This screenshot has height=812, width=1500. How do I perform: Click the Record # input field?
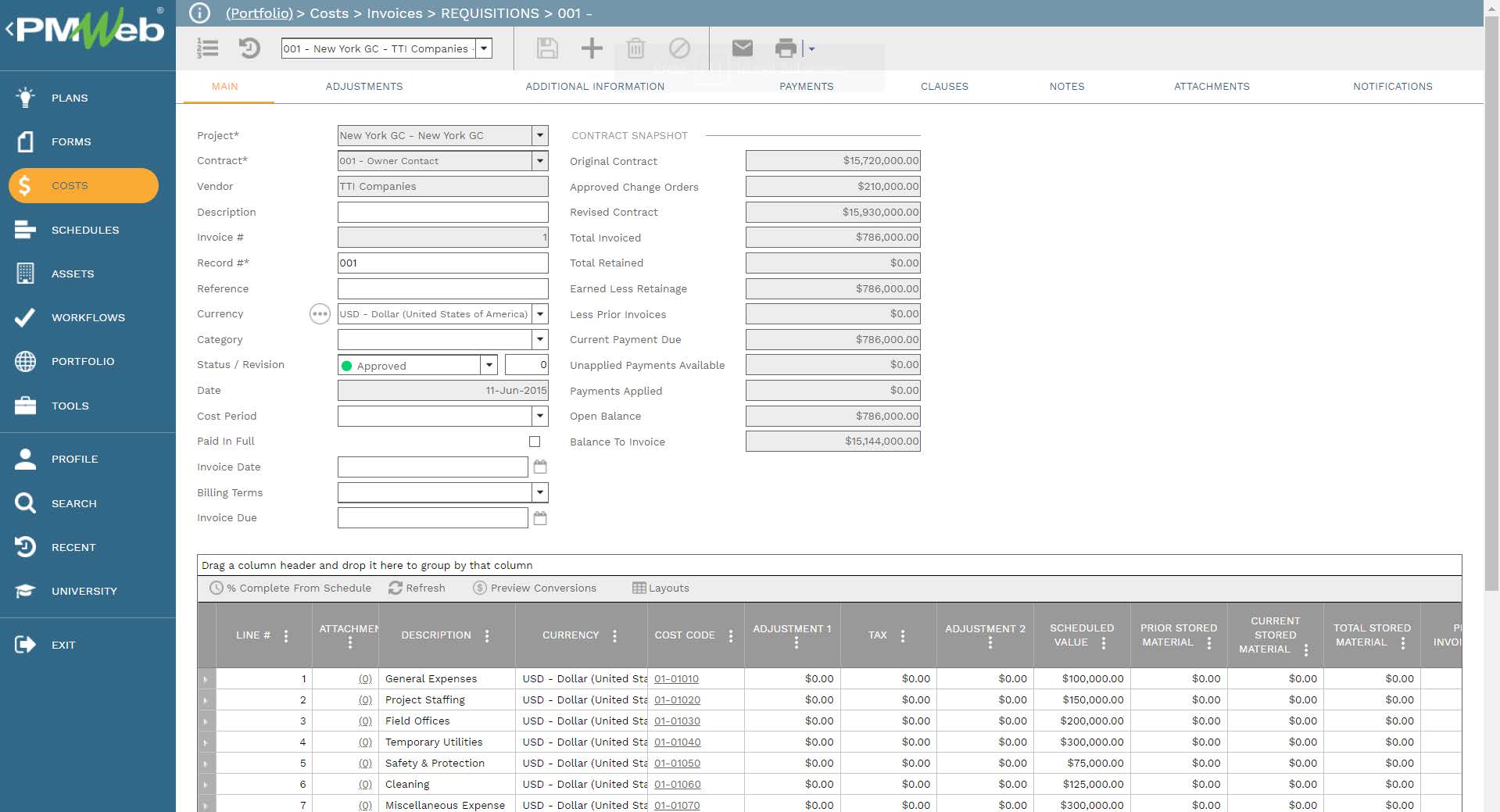442,263
